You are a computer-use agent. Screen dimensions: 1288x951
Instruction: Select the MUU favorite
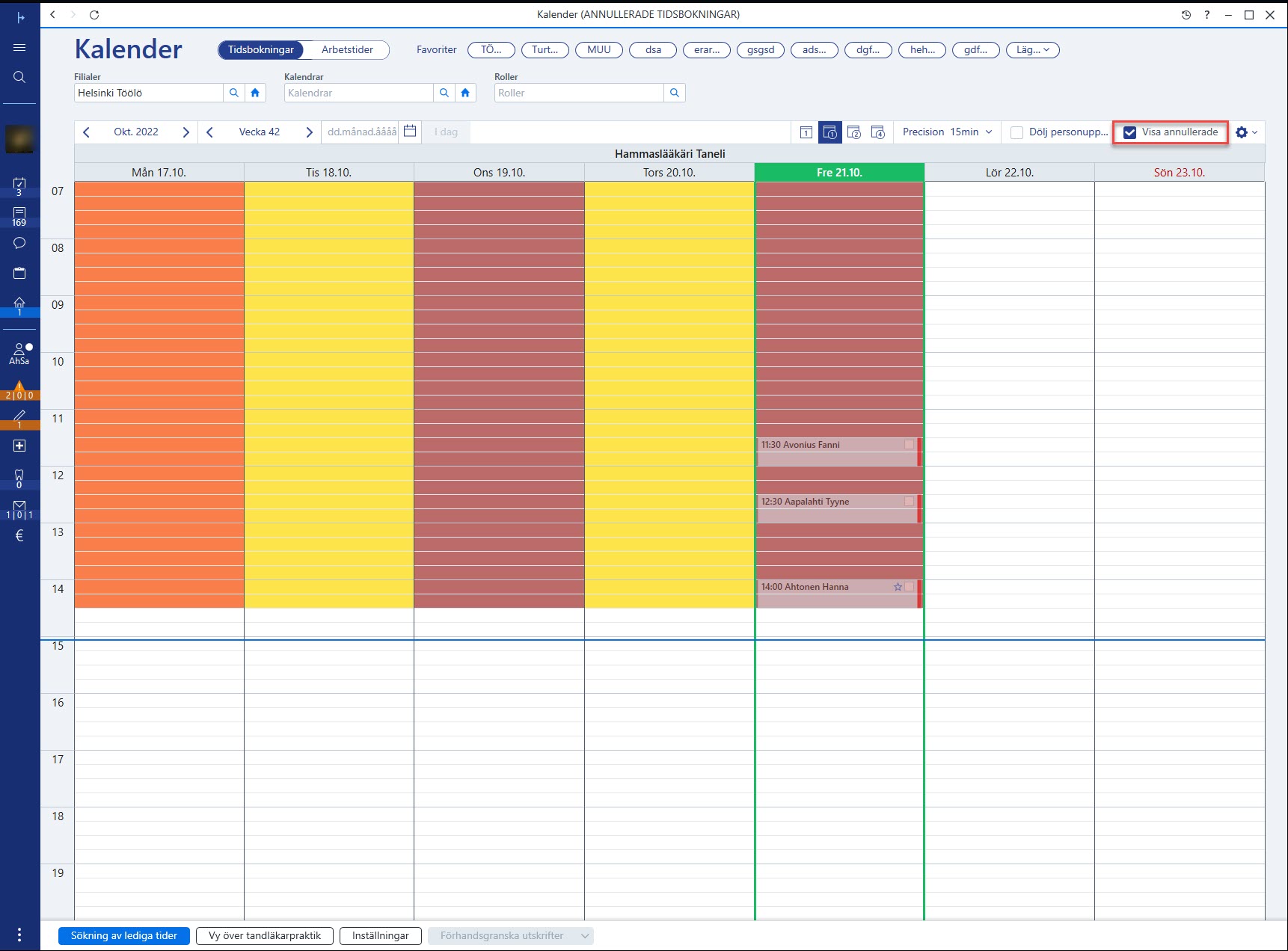pyautogui.click(x=599, y=50)
